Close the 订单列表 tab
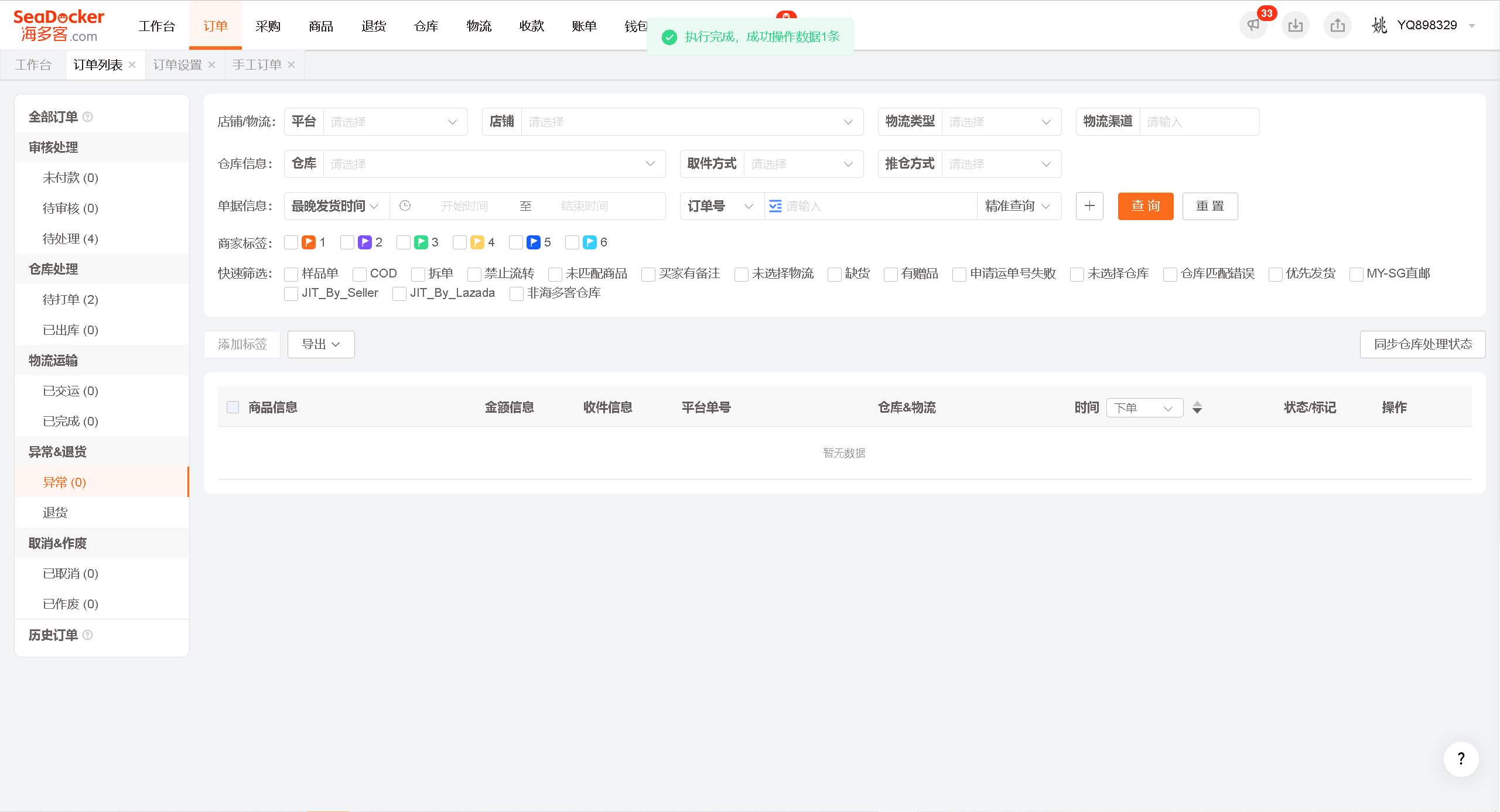This screenshot has height=812, width=1500. click(132, 65)
